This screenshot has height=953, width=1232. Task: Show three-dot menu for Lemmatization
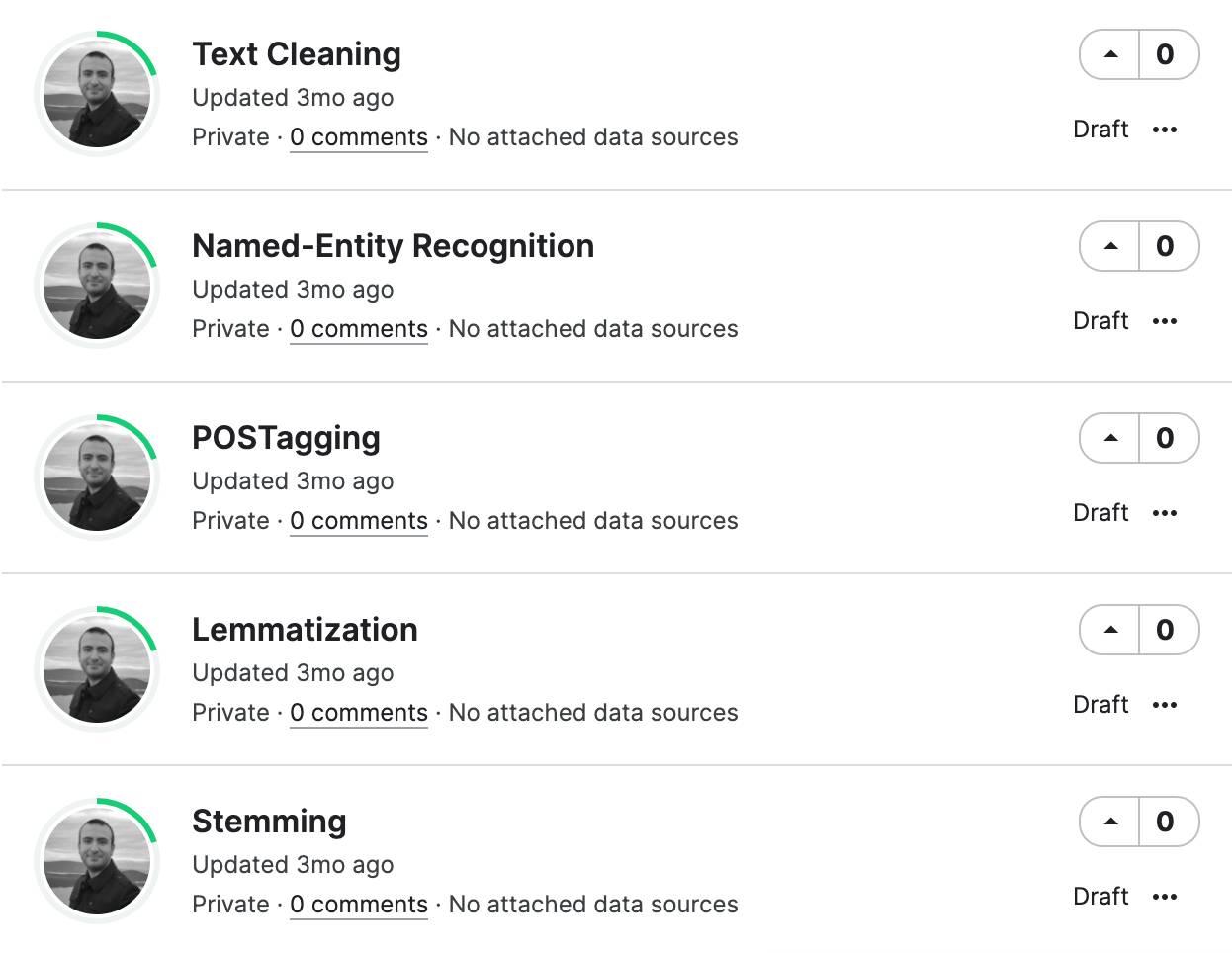(x=1165, y=705)
